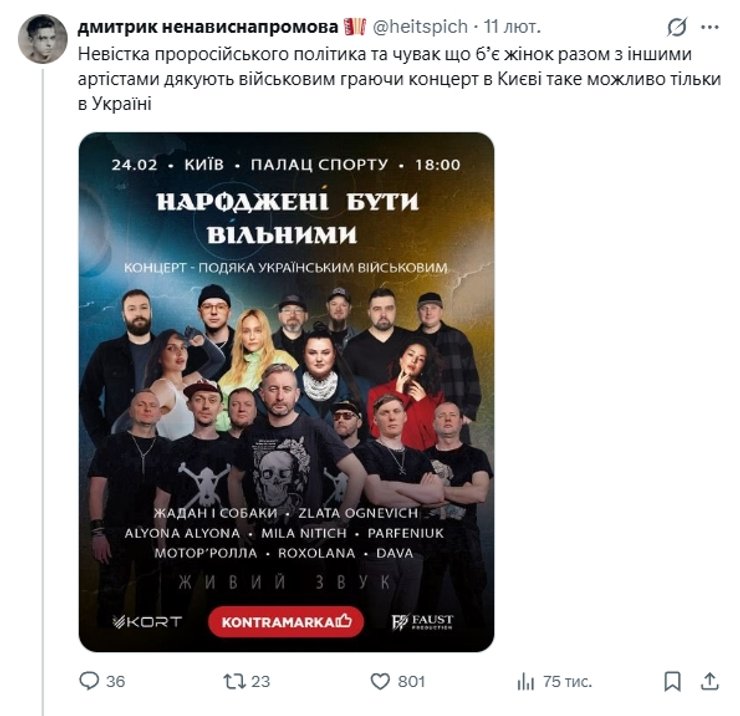Open view analytics bar chart icon
Viewport: 740px width, 716px height.
[525, 682]
